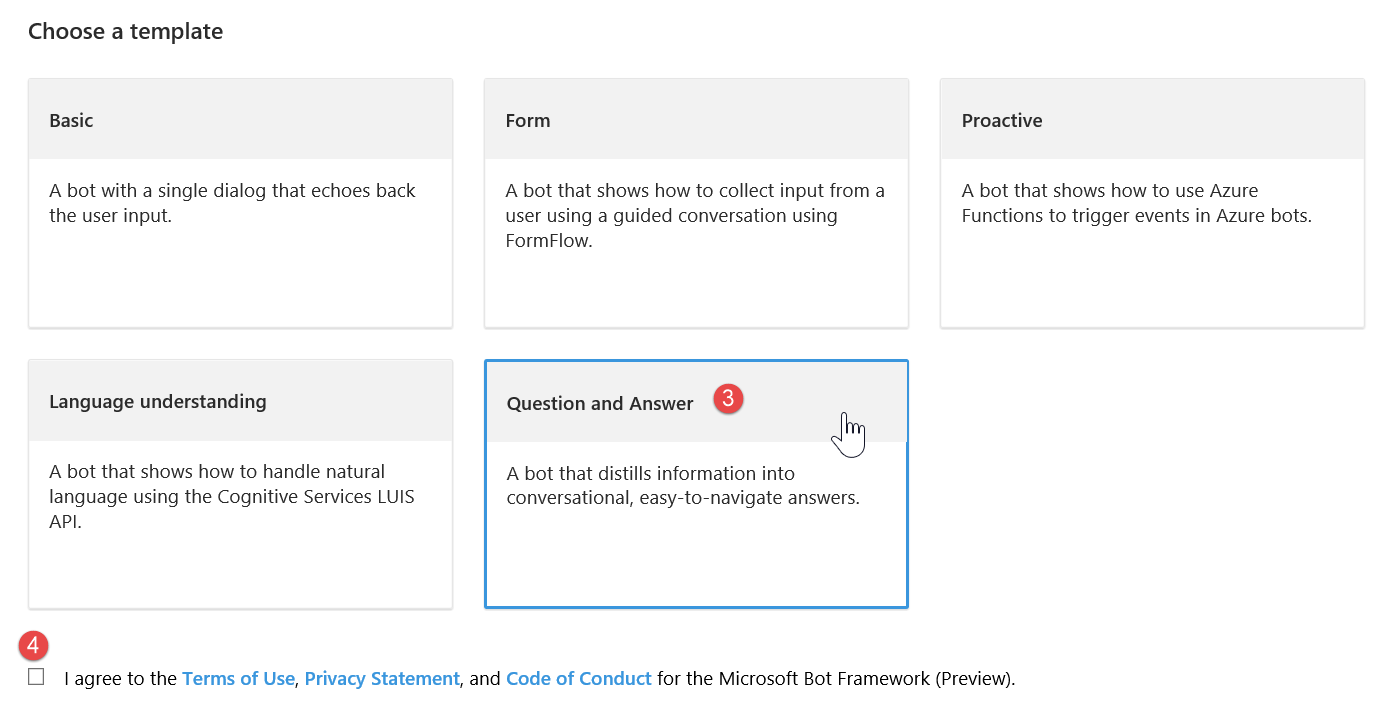The image size is (1396, 717).
Task: Select the Basic bot template header
Action: tap(71, 121)
